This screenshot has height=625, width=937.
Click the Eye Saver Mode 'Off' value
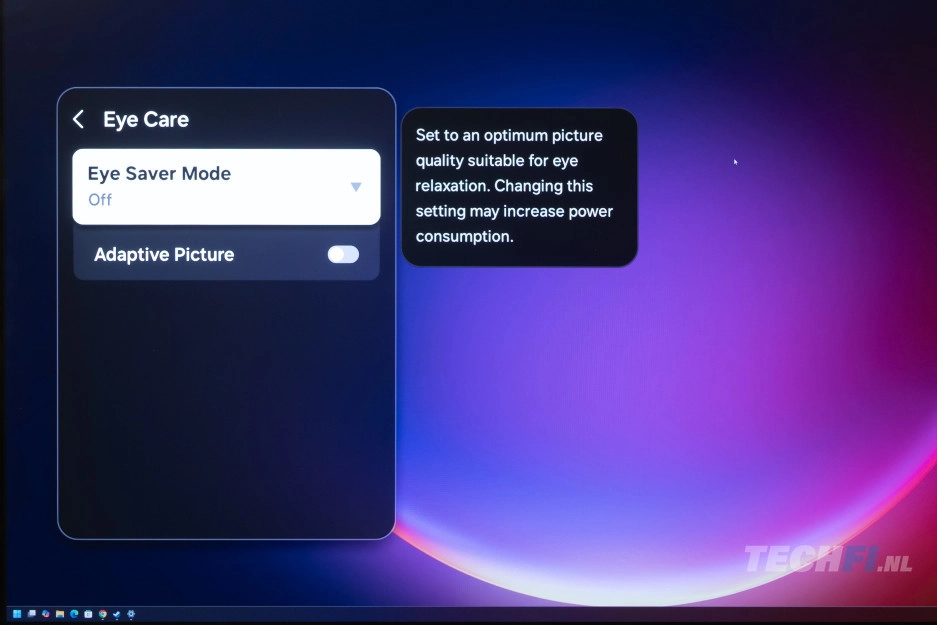coord(100,200)
